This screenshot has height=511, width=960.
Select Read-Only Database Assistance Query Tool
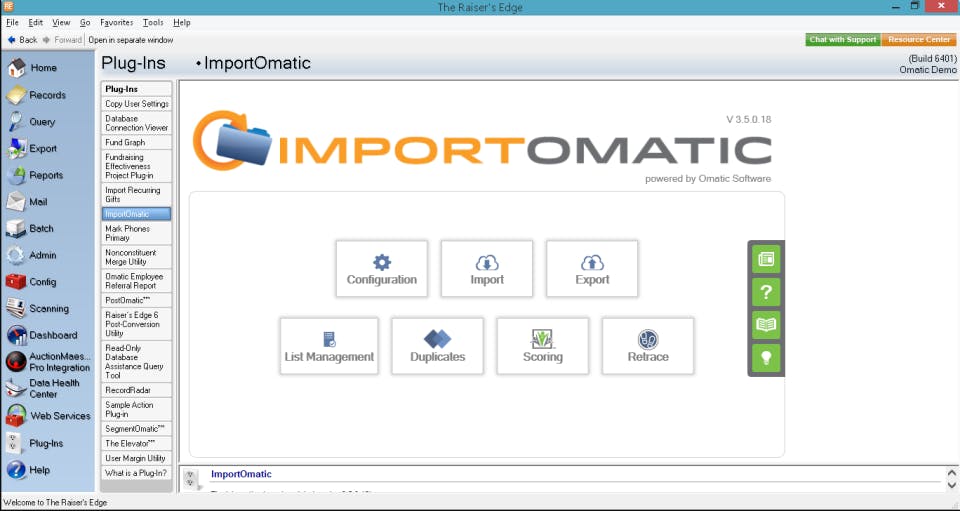tap(137, 362)
